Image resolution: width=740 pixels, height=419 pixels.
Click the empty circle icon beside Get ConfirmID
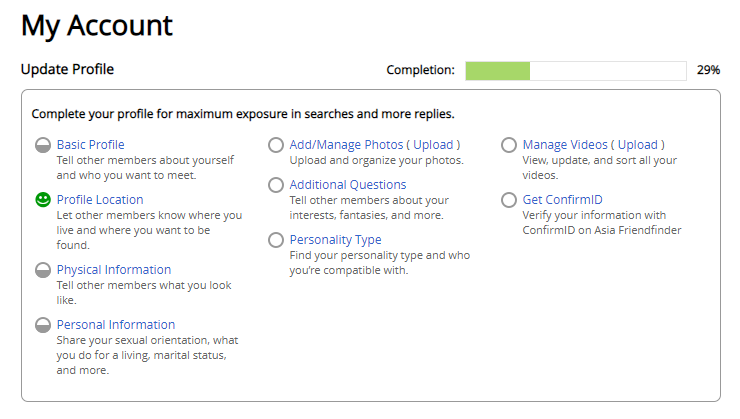click(509, 200)
